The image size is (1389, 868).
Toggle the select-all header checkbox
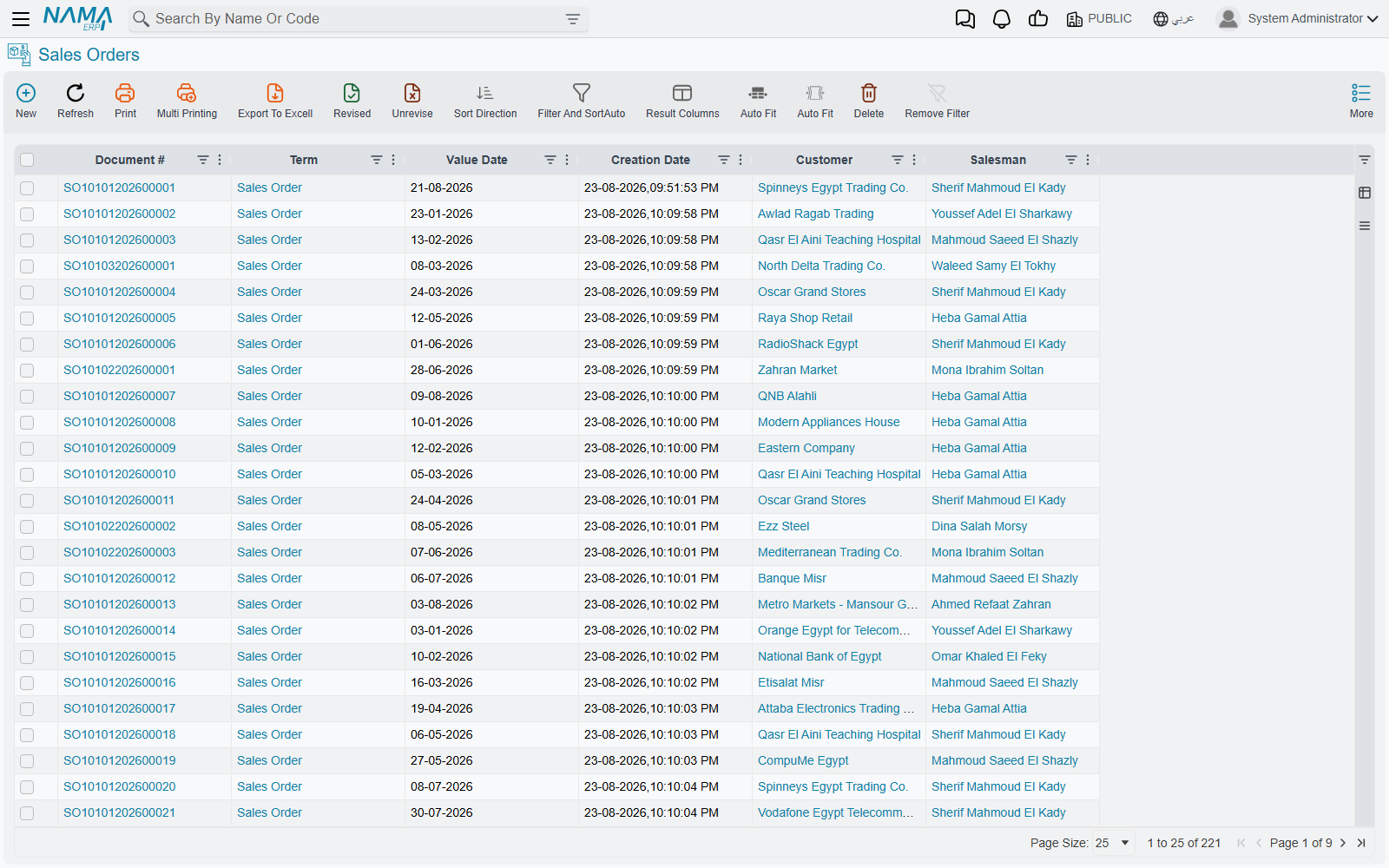27,160
